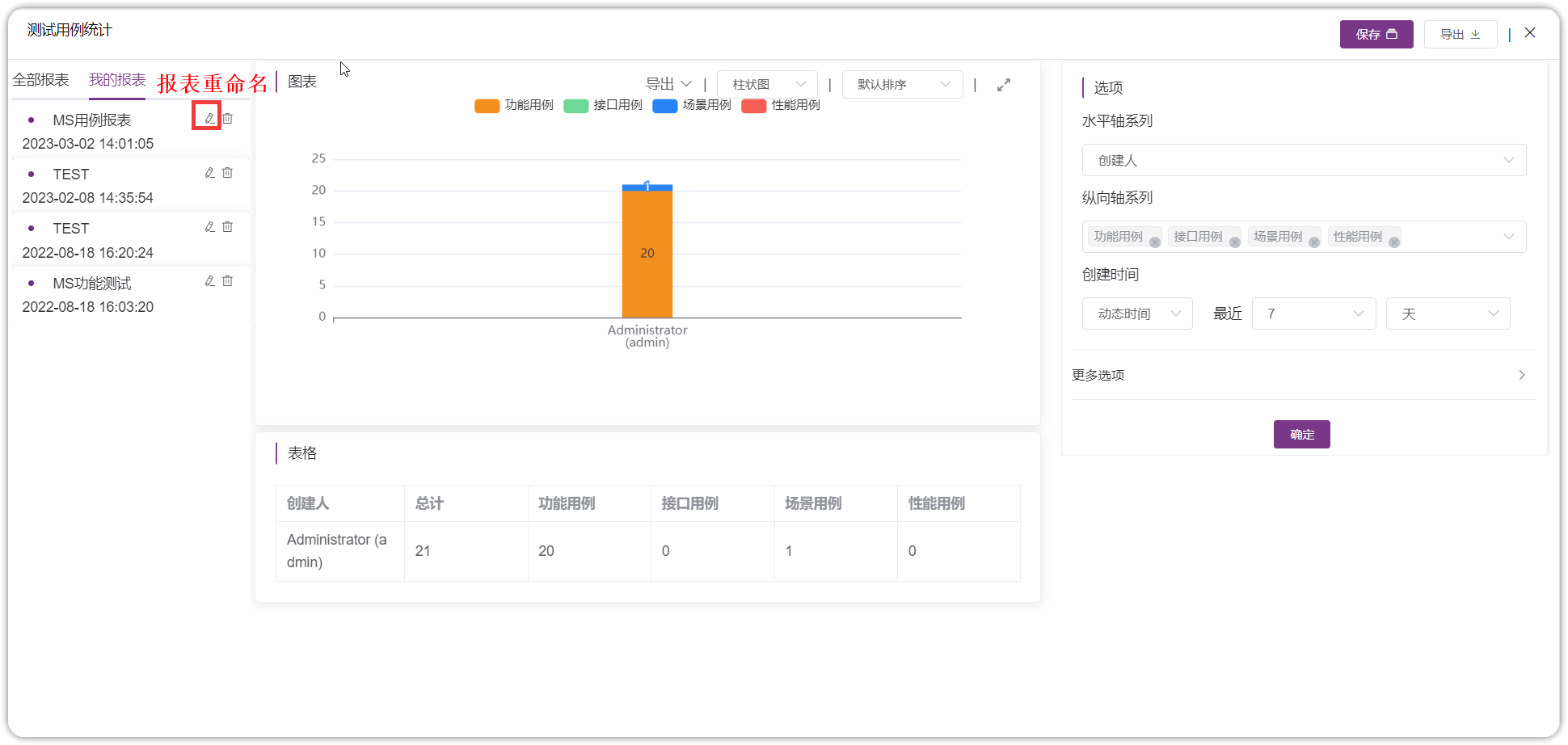Click the top-right 导出 button
The image size is (1568, 745).
click(1461, 34)
